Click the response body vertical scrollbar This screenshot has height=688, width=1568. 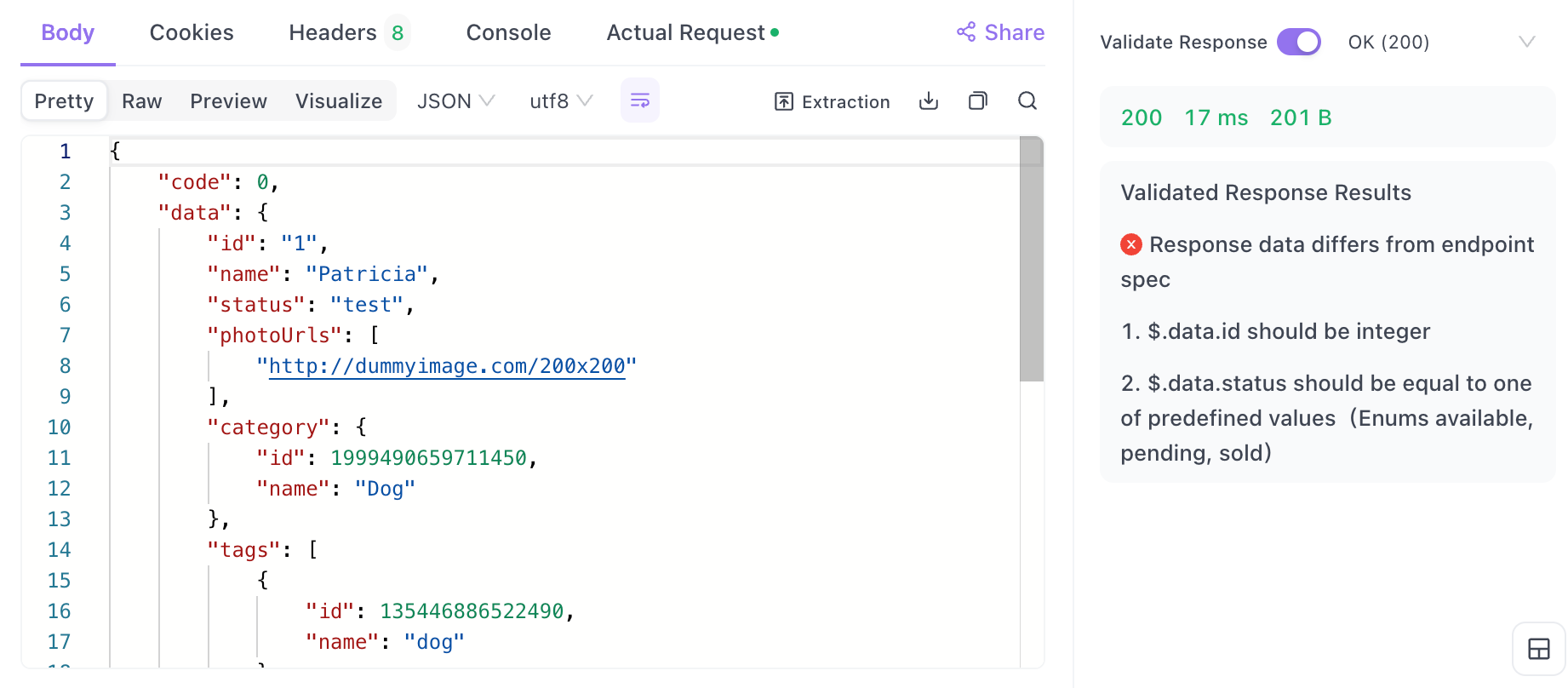pos(1031,259)
